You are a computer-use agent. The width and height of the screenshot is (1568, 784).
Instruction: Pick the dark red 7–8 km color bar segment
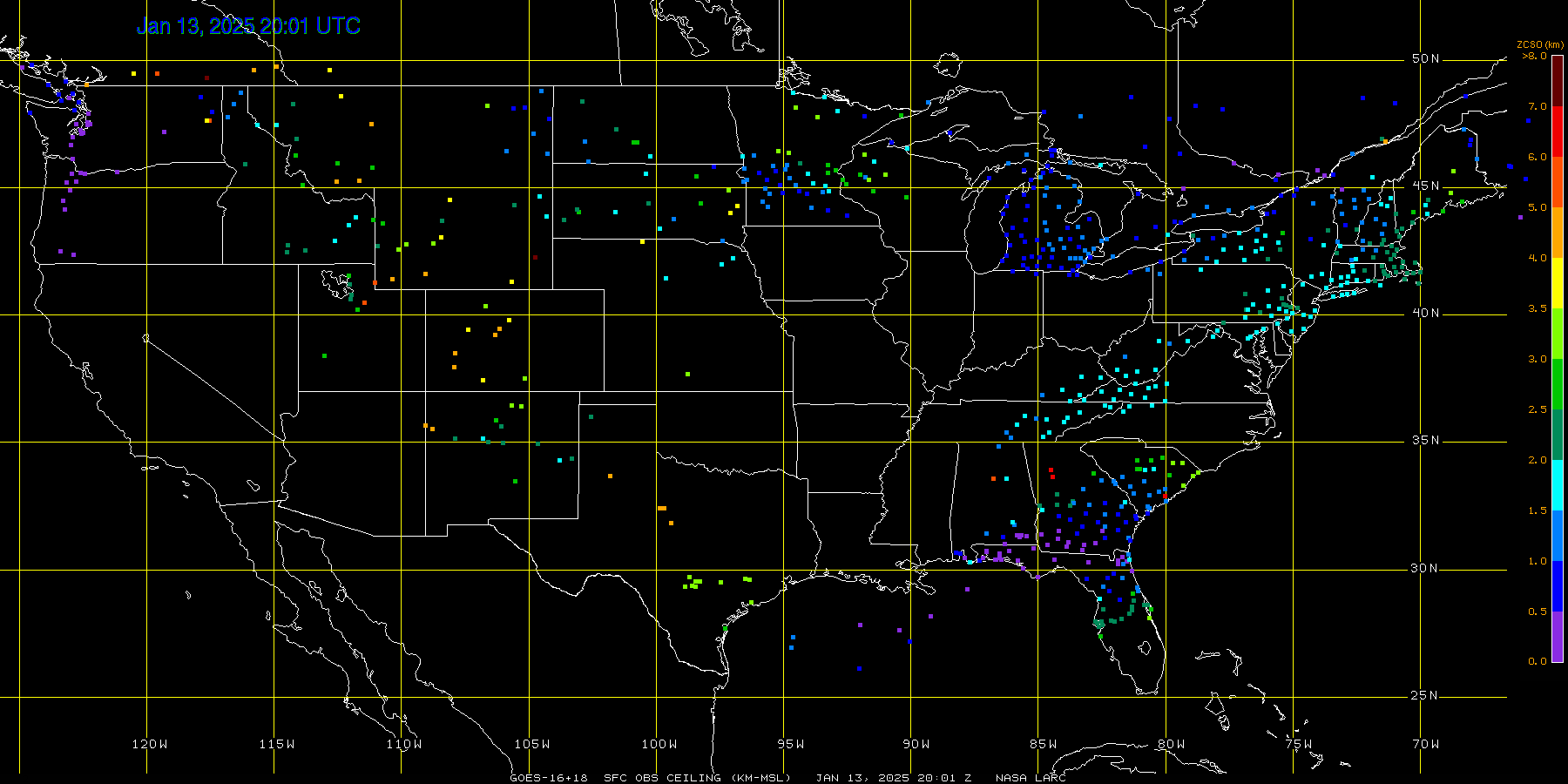point(1558,81)
